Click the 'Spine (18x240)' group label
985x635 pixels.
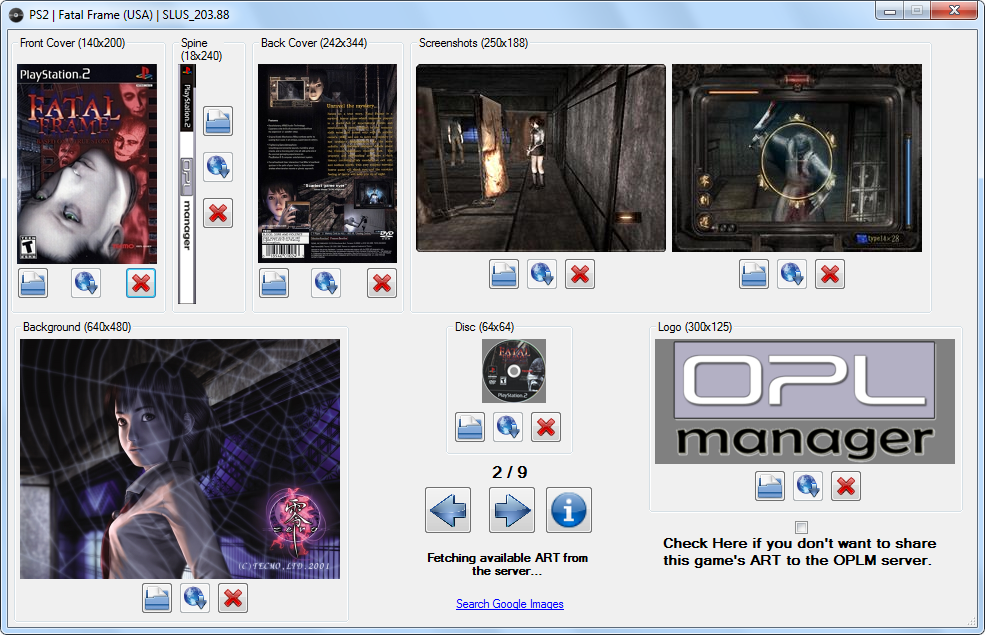[202, 49]
